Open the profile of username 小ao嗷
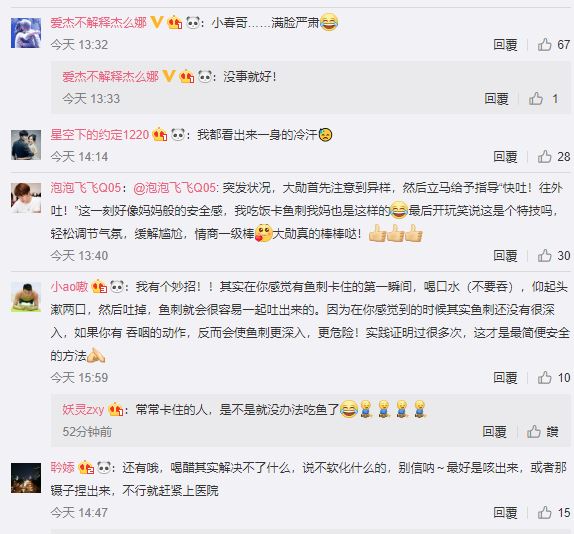This screenshot has width=574, height=534. pos(69,286)
